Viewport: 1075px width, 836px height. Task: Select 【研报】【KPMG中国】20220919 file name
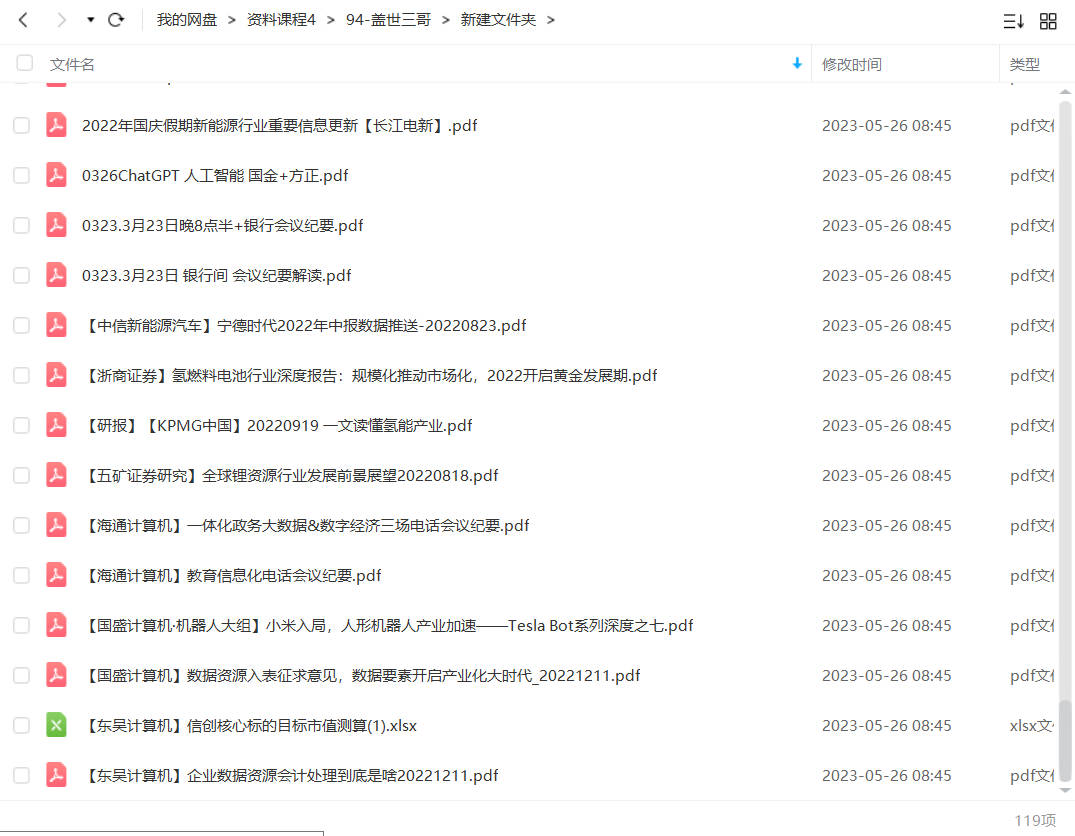click(x=277, y=425)
